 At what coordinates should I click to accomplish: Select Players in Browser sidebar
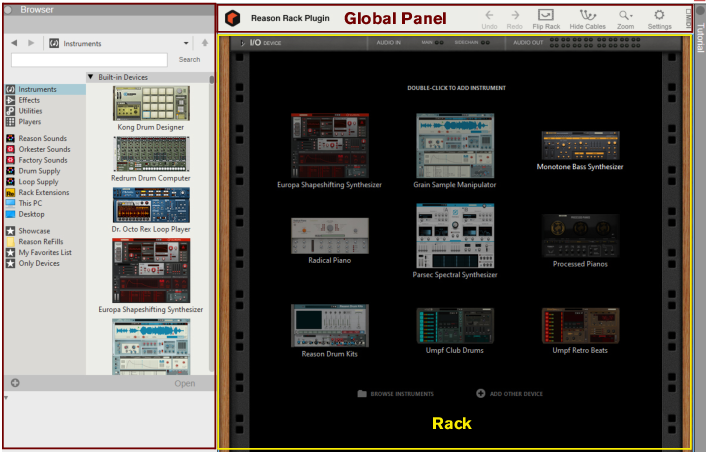click(29, 122)
